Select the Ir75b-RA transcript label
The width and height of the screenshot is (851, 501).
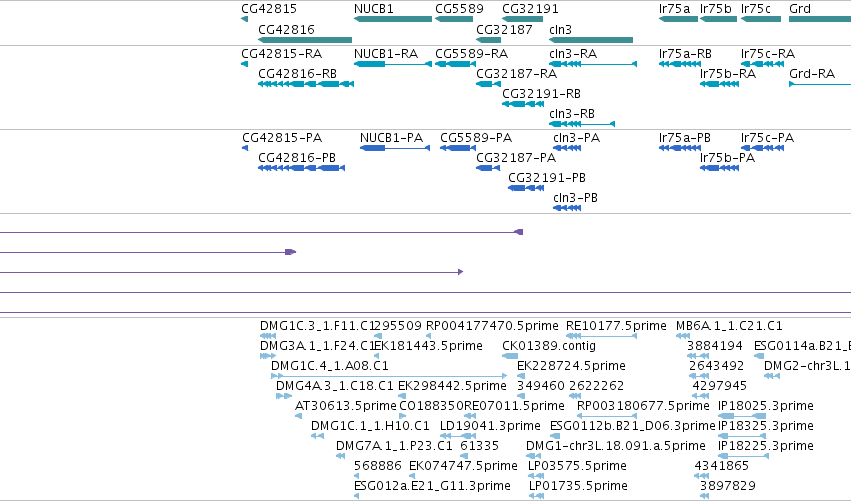coord(728,74)
